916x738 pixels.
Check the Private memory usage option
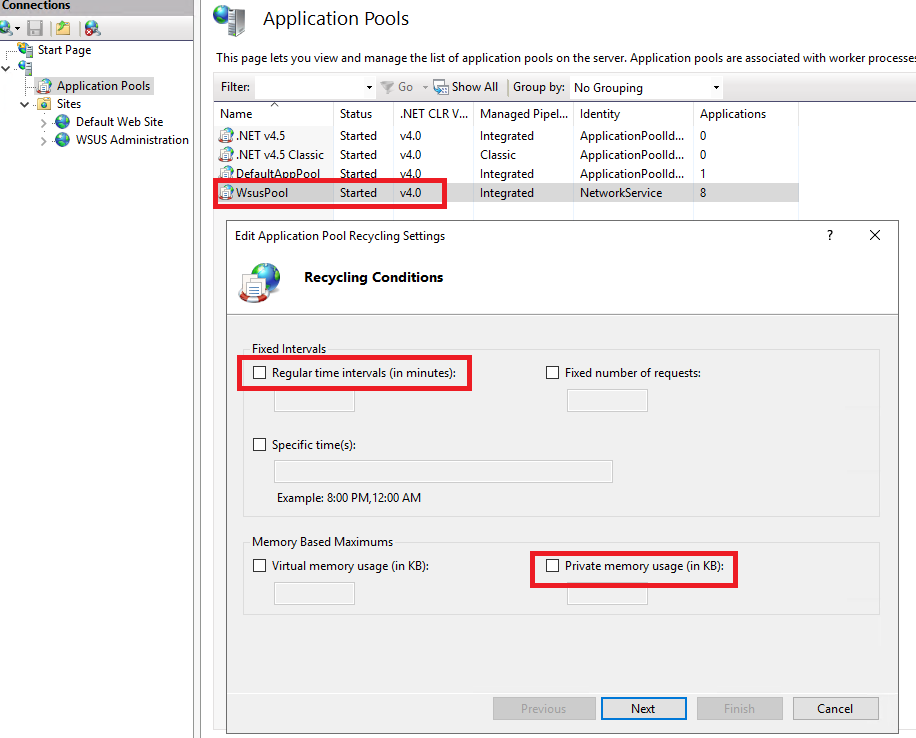(x=553, y=566)
